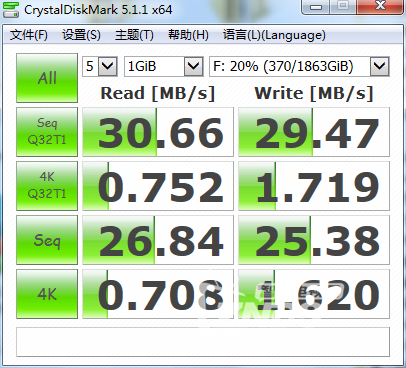406x368 pixels.
Task: Open the 设置(S) menu
Action: point(81,35)
